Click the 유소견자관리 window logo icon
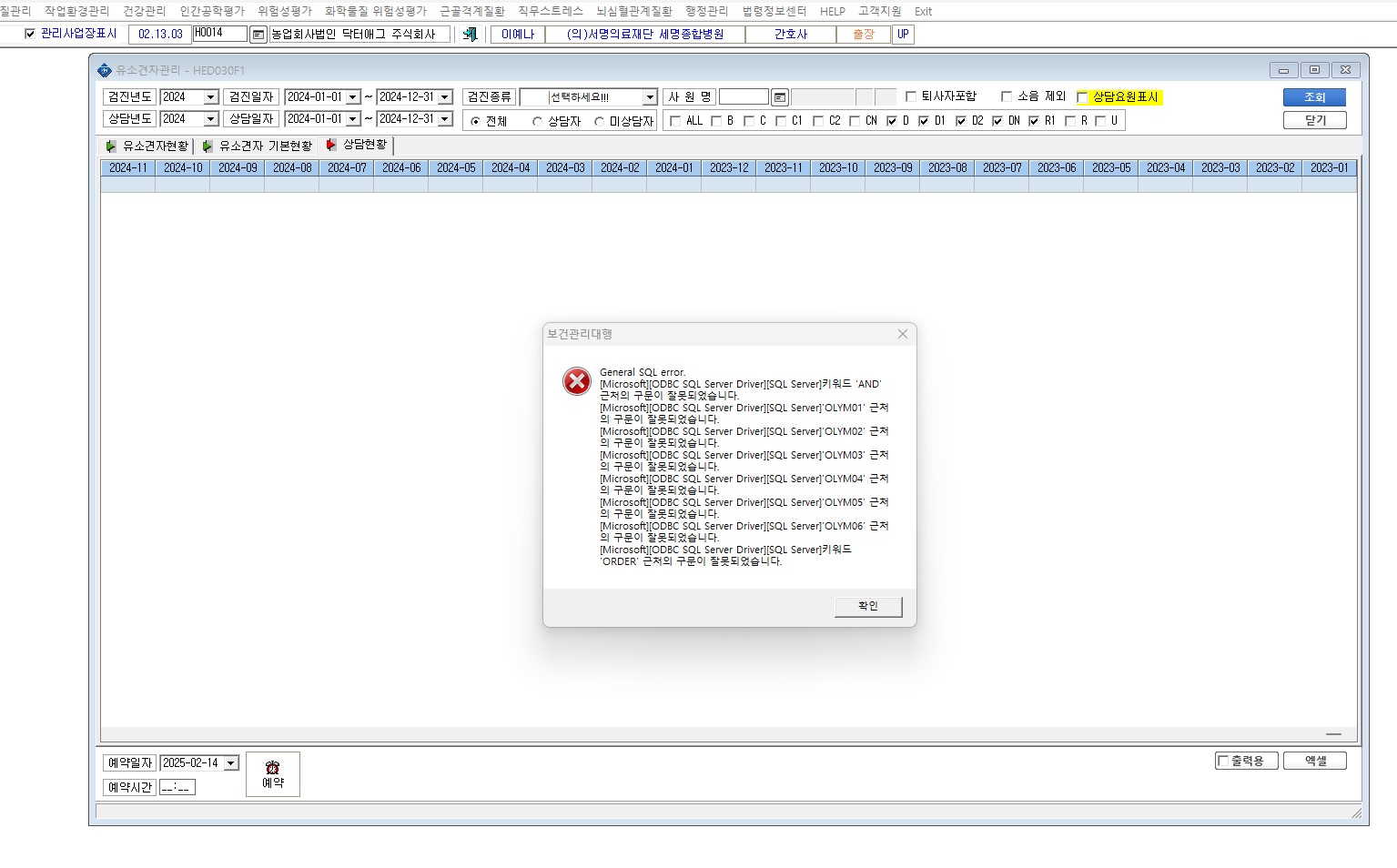 click(x=105, y=70)
